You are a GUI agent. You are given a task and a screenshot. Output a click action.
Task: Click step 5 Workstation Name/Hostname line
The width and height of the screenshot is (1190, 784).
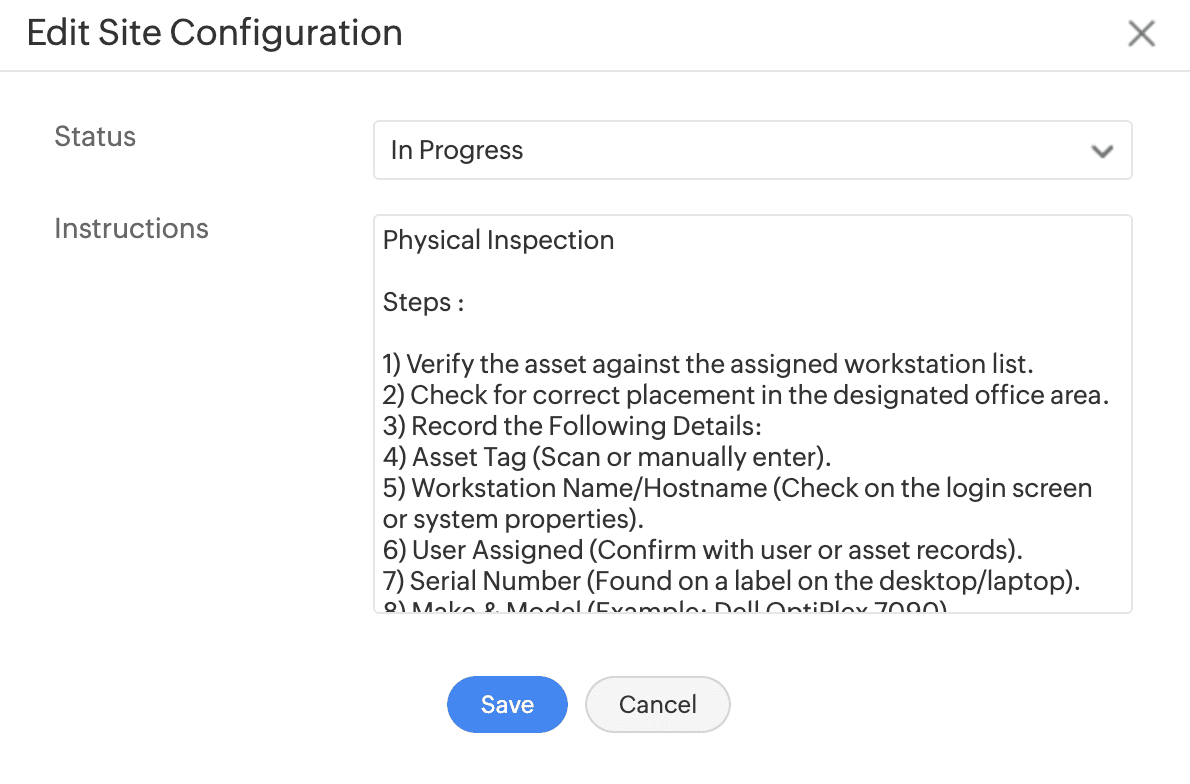pos(737,489)
